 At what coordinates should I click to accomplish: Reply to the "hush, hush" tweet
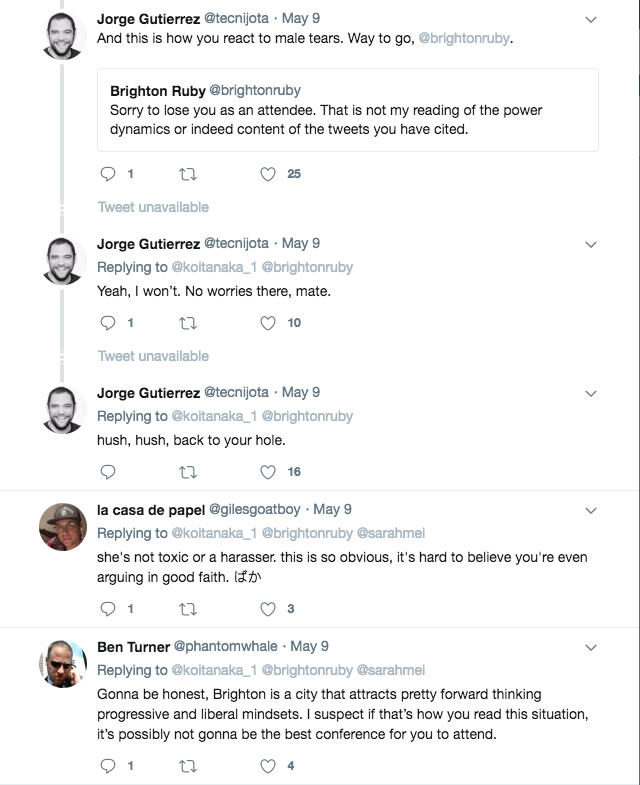pyautogui.click(x=108, y=472)
